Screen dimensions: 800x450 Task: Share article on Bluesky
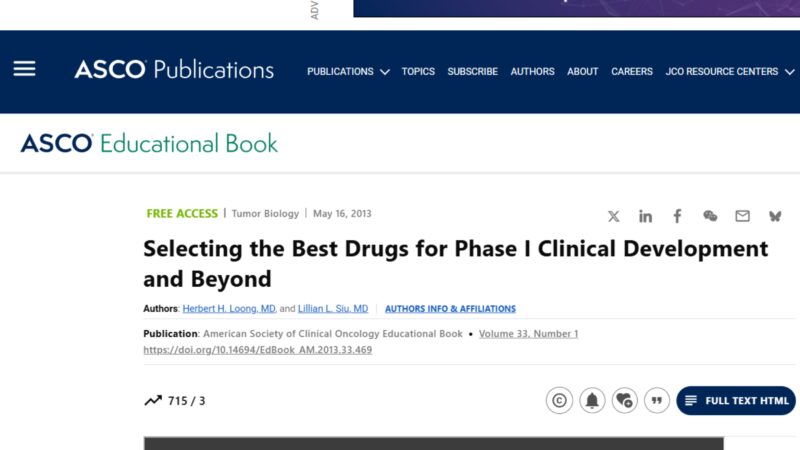[x=774, y=216]
